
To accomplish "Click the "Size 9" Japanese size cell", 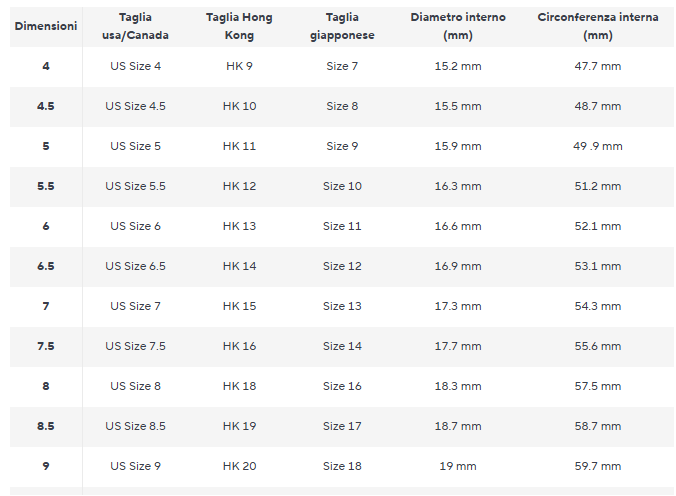I will [342, 146].
